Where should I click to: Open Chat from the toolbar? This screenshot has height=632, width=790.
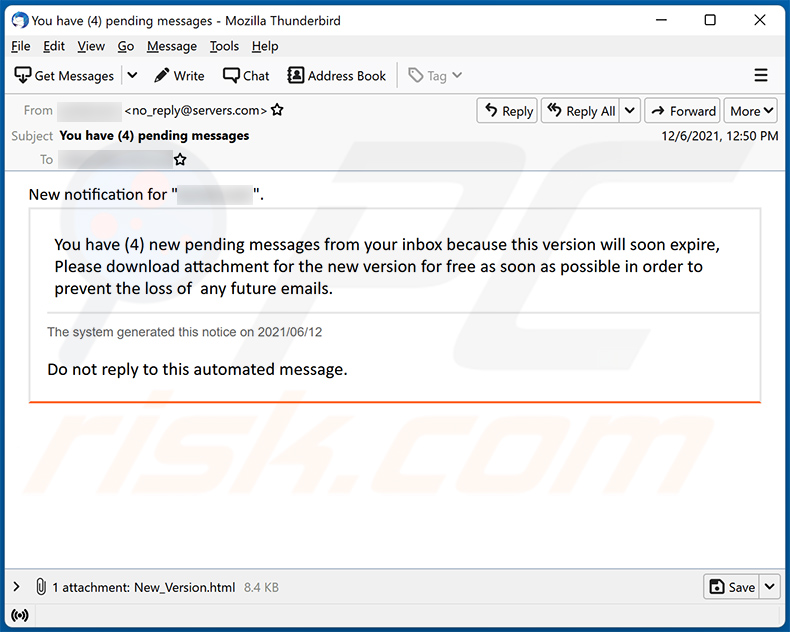coord(246,76)
